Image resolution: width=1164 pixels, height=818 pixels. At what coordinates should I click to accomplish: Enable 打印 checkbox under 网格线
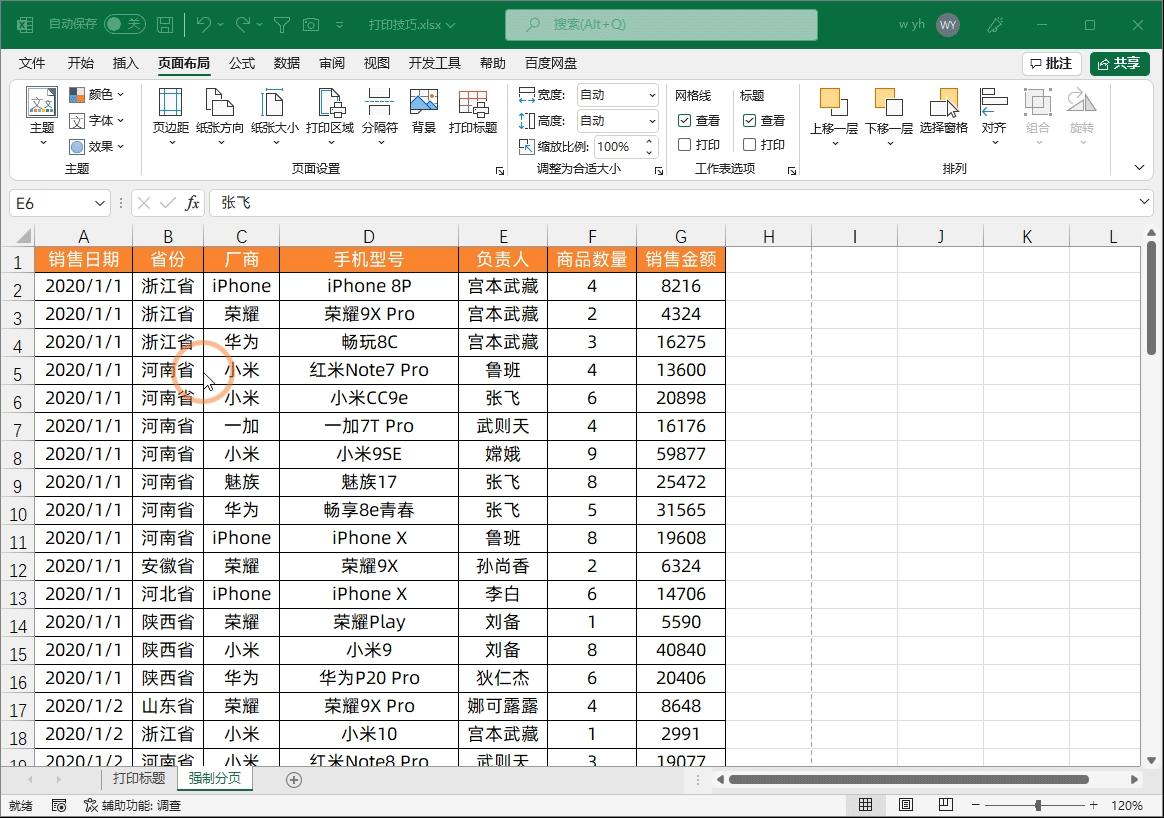[685, 144]
